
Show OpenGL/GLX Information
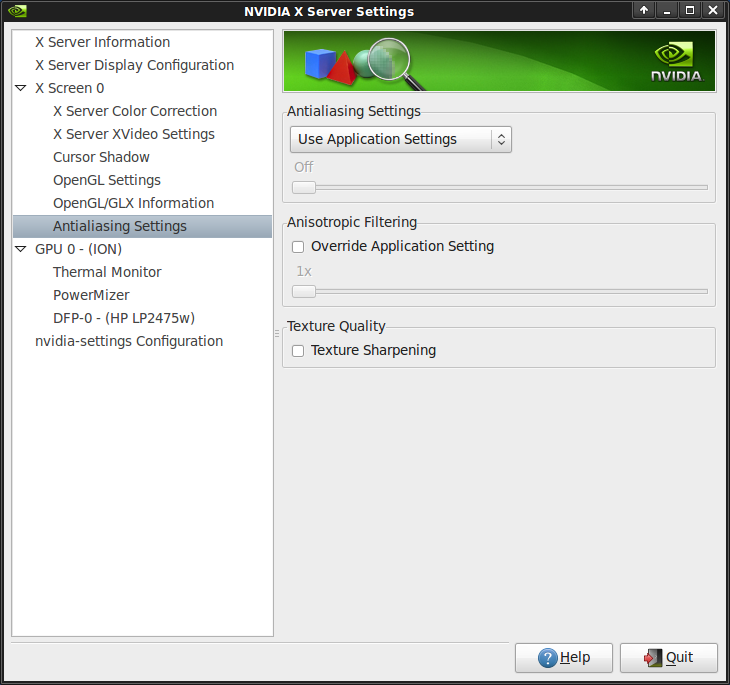133,203
